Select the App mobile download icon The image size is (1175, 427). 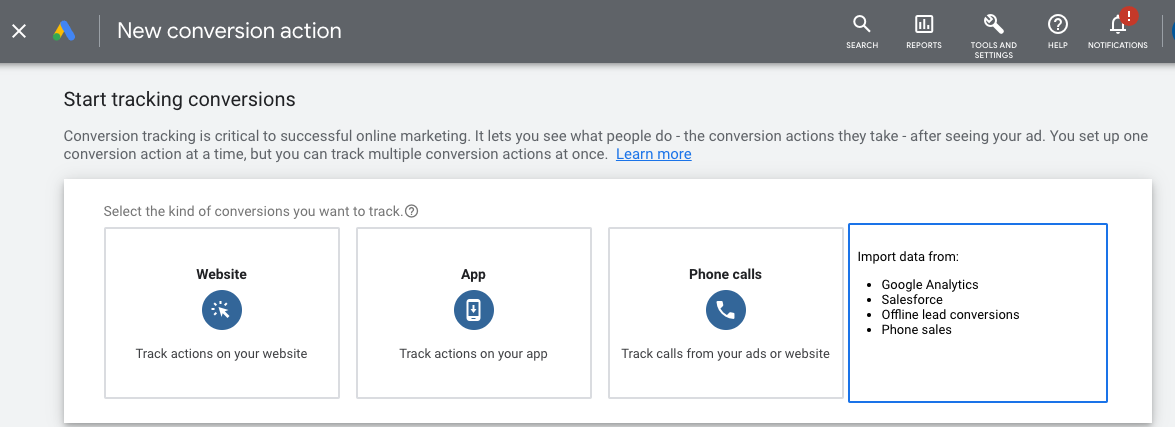474,310
